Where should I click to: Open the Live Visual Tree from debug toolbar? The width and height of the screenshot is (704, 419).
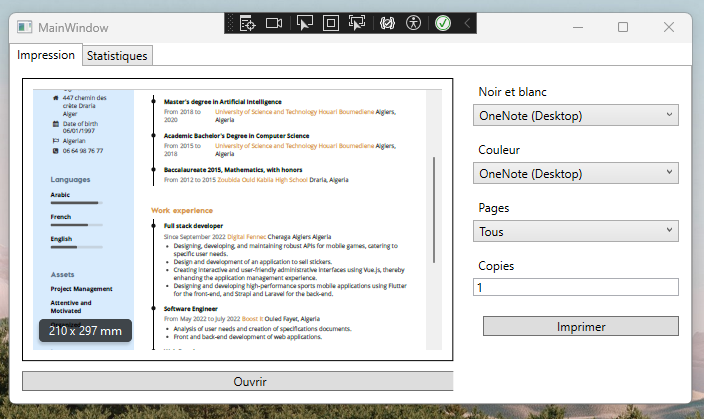coord(249,23)
